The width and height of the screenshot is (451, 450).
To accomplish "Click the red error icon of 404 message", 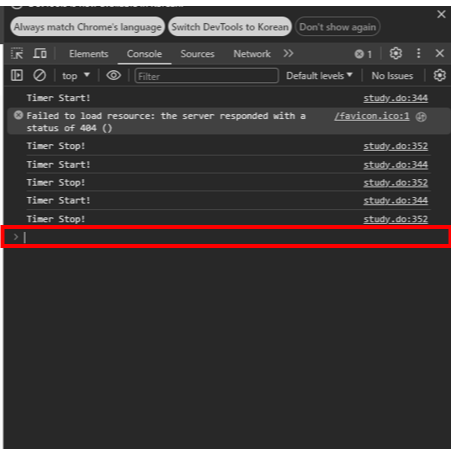I will click(x=18, y=115).
